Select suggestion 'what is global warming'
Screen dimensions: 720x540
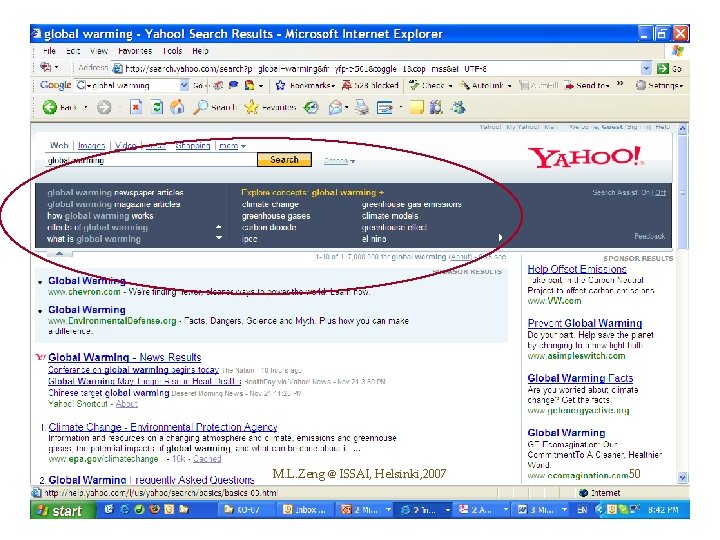point(94,239)
